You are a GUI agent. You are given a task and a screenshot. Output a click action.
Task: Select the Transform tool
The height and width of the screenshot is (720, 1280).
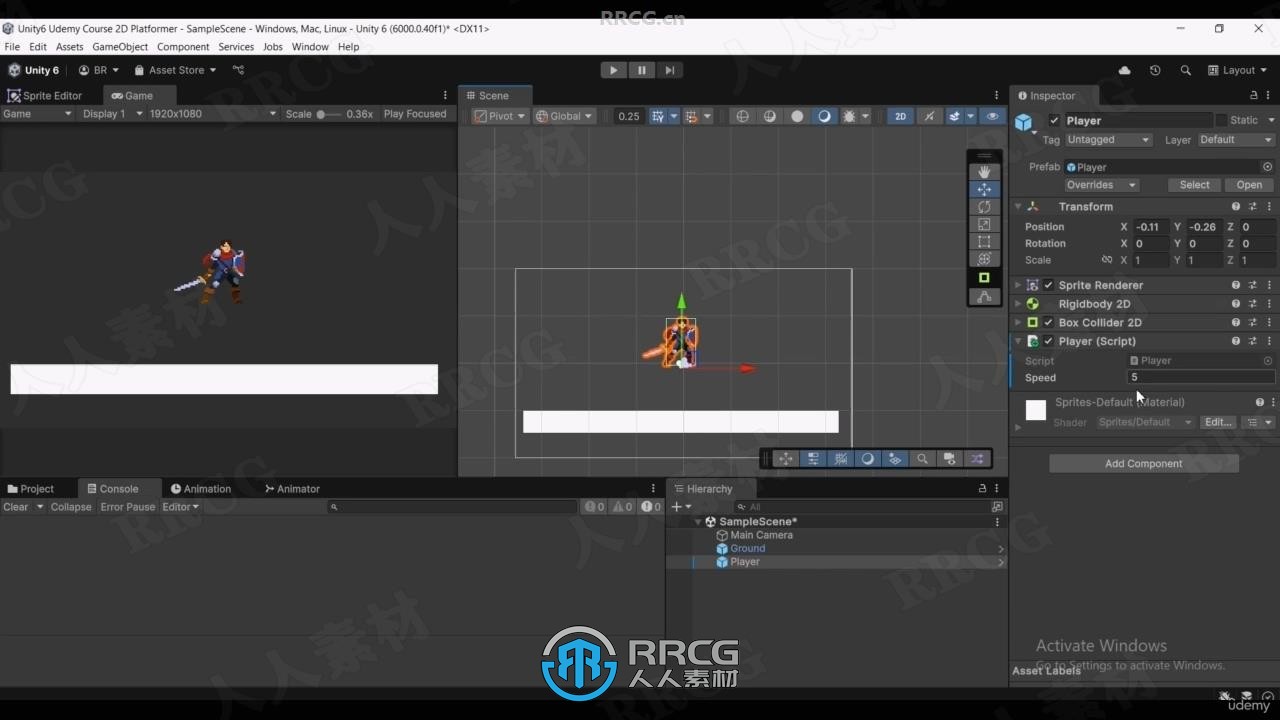[984, 259]
